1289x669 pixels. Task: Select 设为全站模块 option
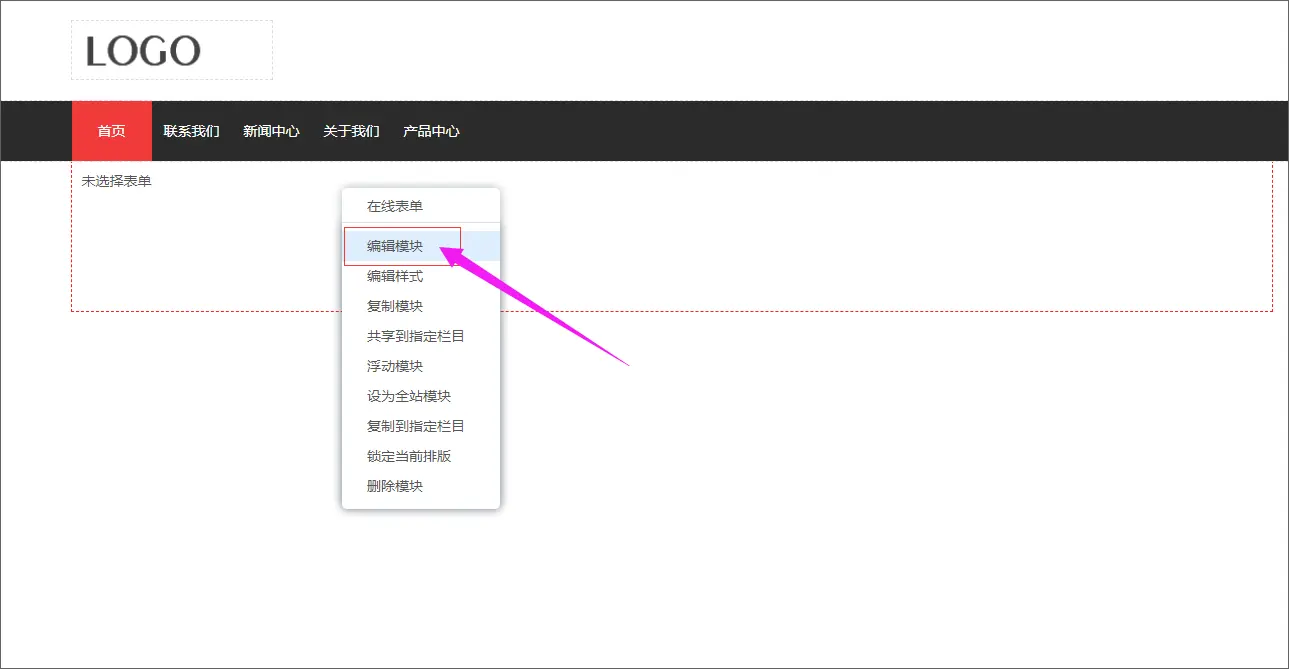pyautogui.click(x=409, y=396)
